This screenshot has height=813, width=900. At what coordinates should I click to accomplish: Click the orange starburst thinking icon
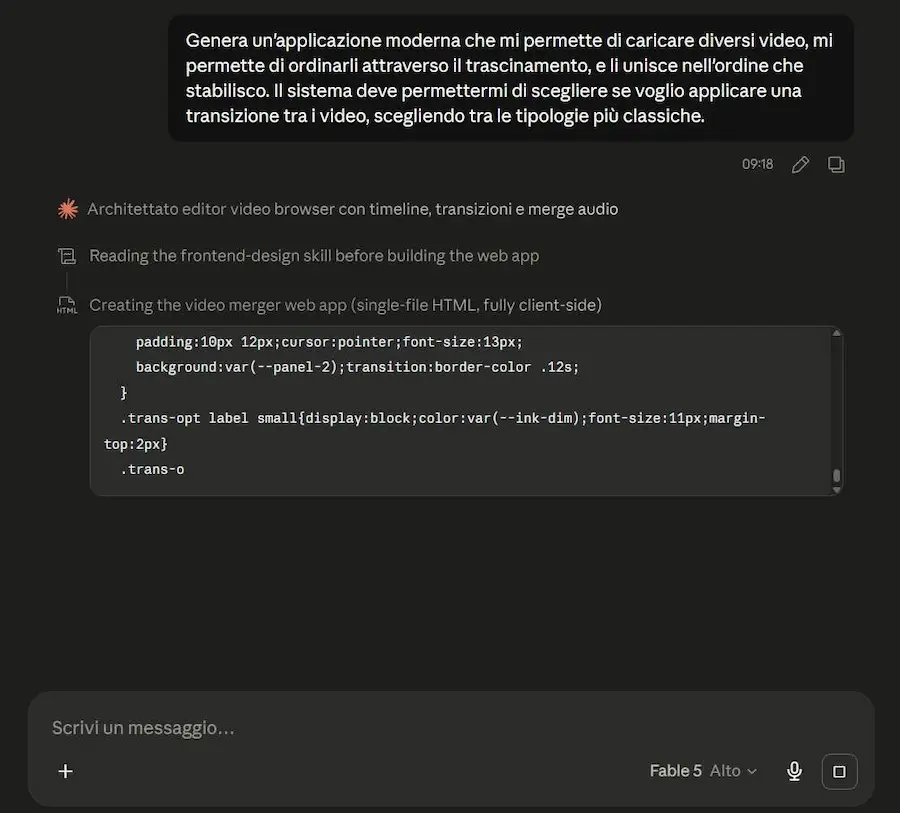(x=68, y=209)
